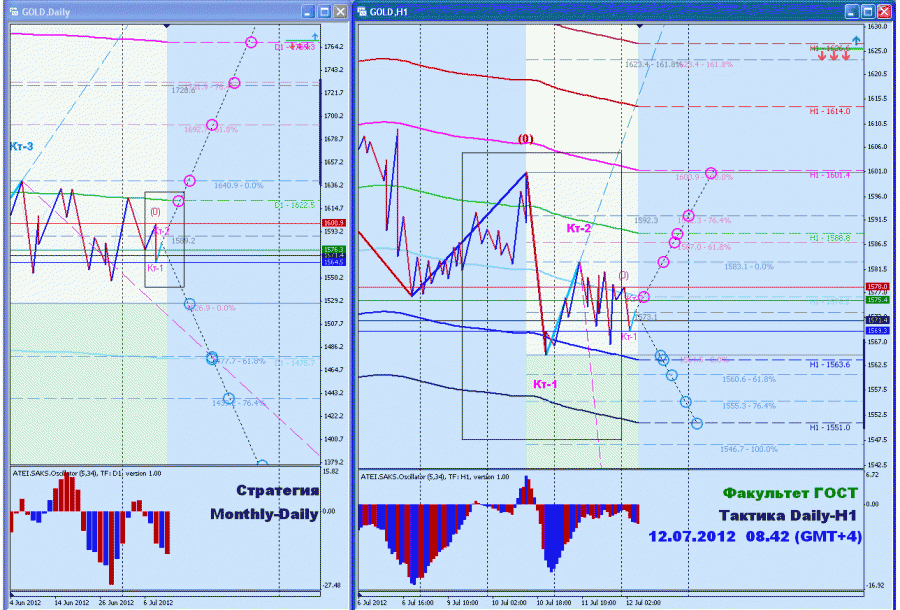Click the '12 Jul 02:00' time on H1 axis
Viewport: 900px width, 610px height.
pos(643,603)
